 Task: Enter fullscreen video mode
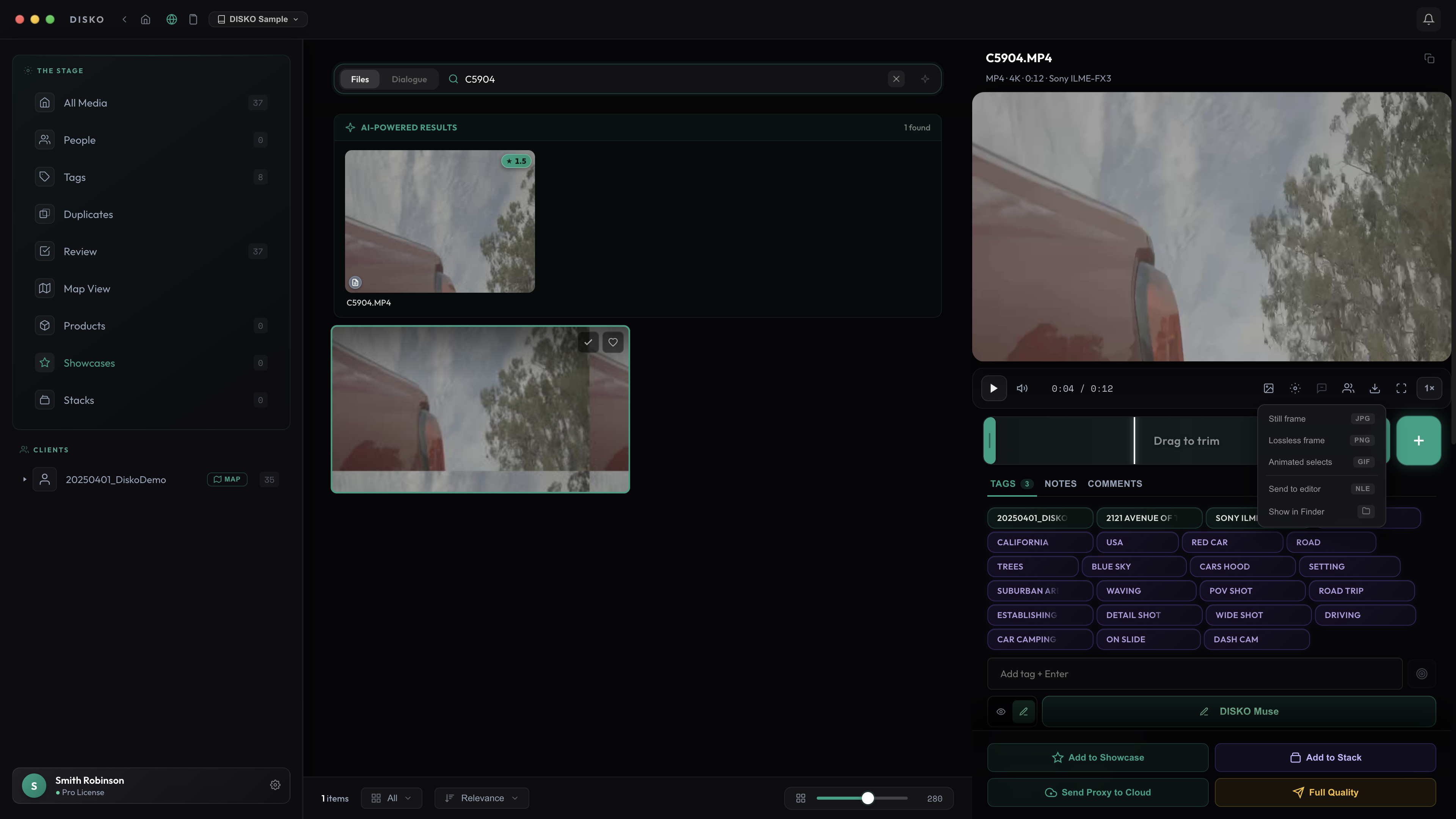pos(1401,388)
